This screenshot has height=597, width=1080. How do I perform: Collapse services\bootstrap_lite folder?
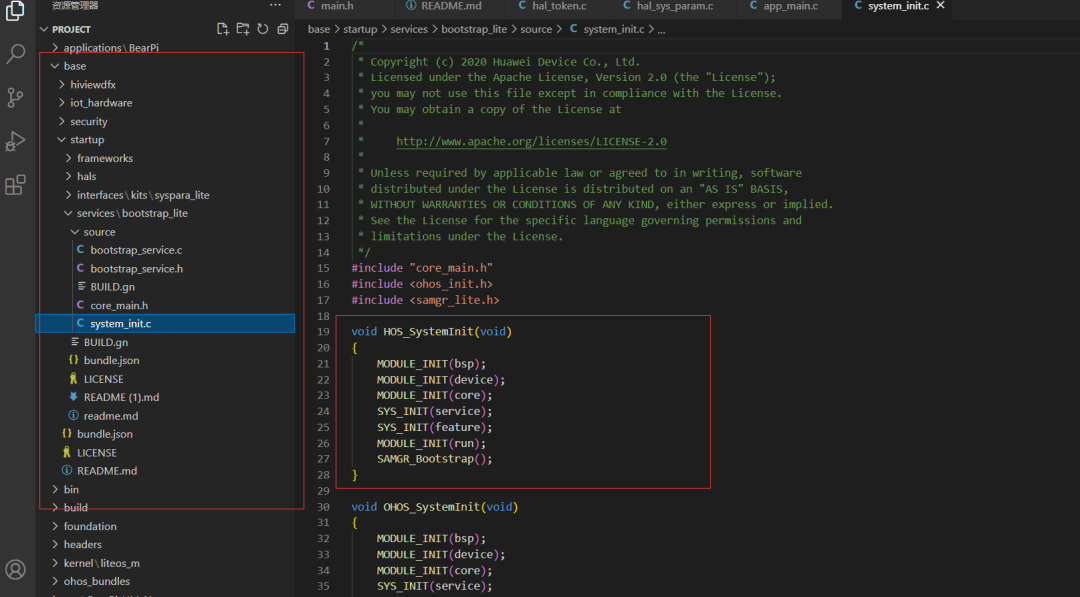point(132,213)
